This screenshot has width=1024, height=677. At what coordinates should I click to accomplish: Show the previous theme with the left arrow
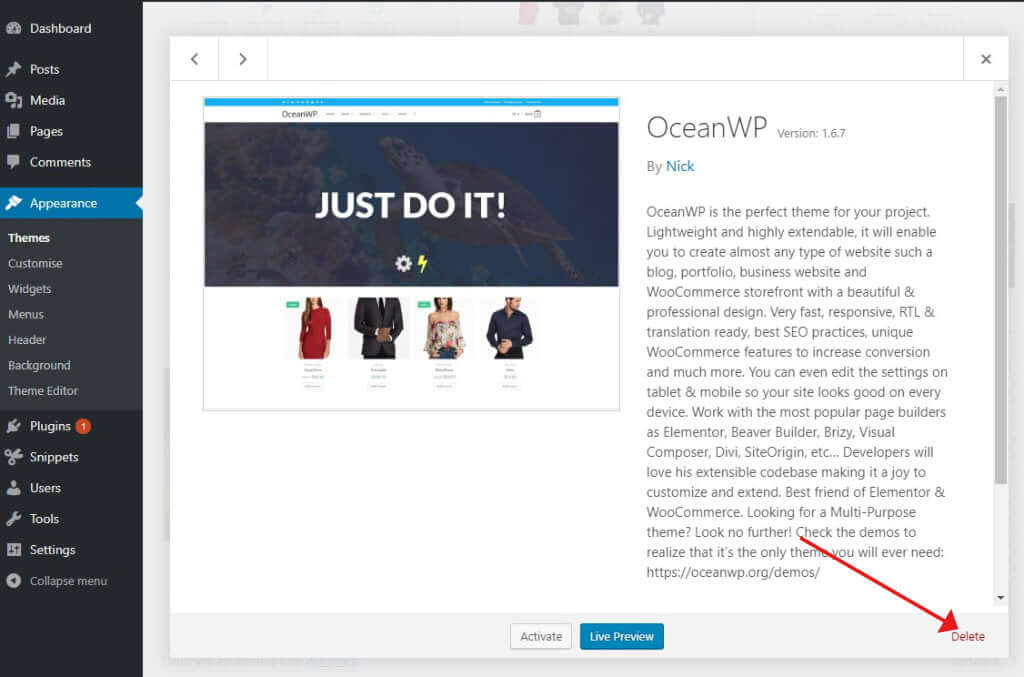pyautogui.click(x=193, y=58)
